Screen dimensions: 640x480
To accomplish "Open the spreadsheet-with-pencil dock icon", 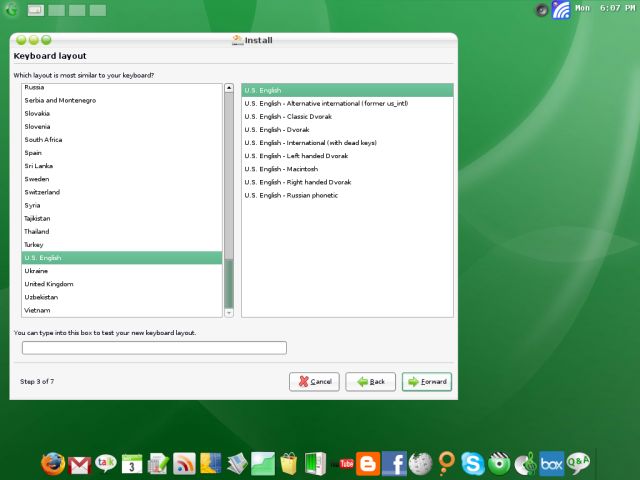I will point(158,464).
